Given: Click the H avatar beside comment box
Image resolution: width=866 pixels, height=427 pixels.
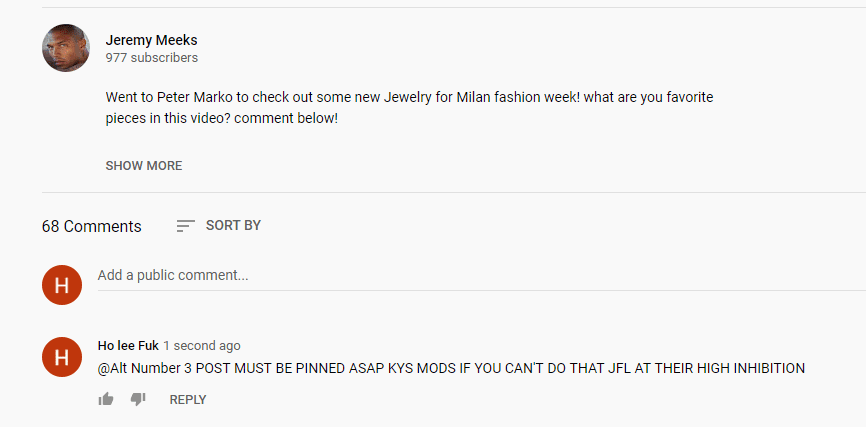Looking at the screenshot, I should [62, 285].
